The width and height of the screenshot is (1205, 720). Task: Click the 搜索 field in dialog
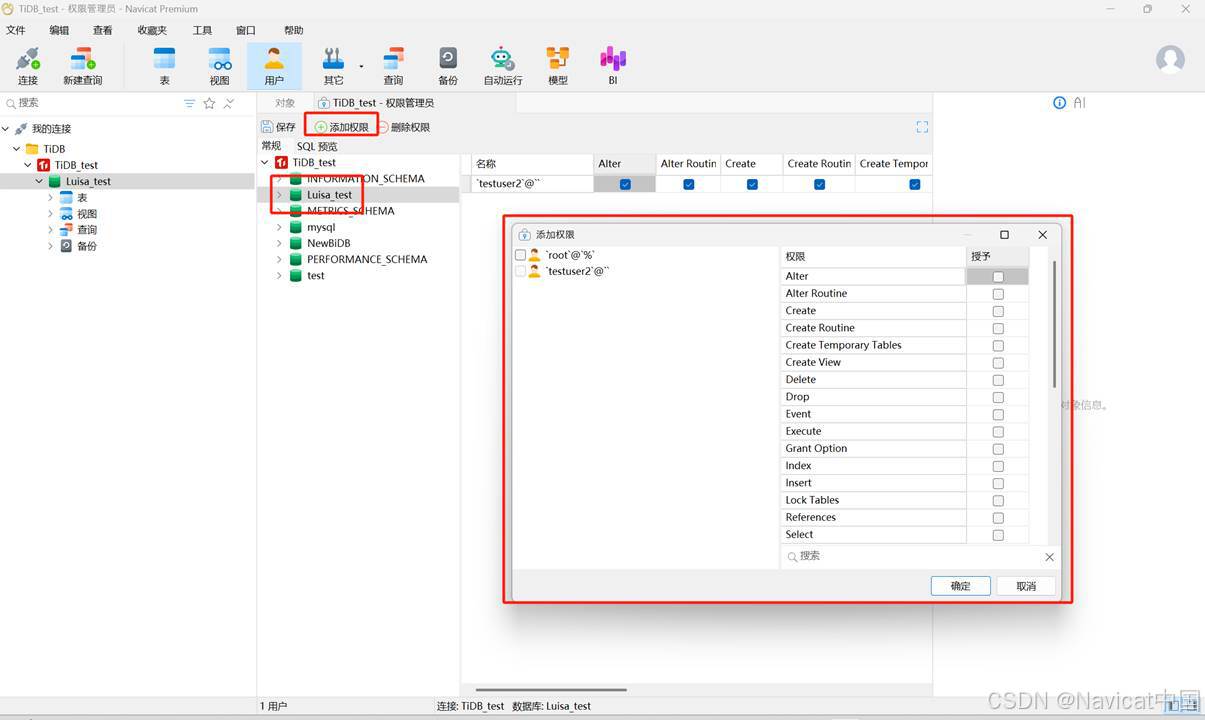pos(913,557)
